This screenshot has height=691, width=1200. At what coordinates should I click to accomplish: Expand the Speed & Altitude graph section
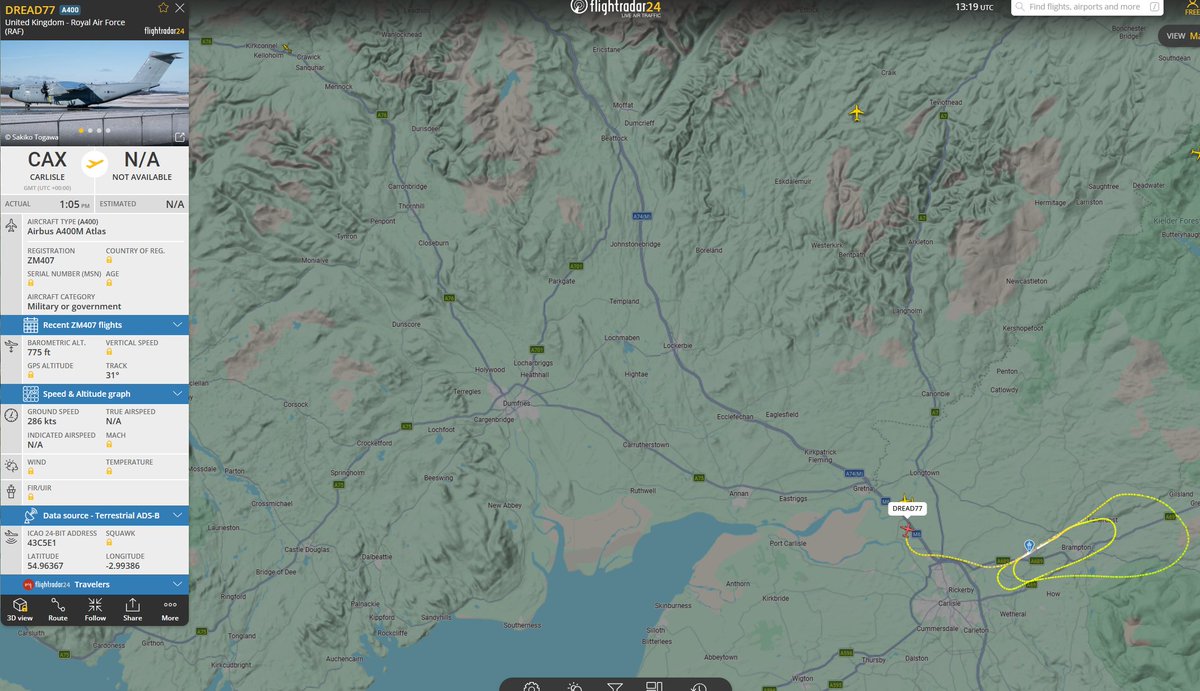(94, 394)
